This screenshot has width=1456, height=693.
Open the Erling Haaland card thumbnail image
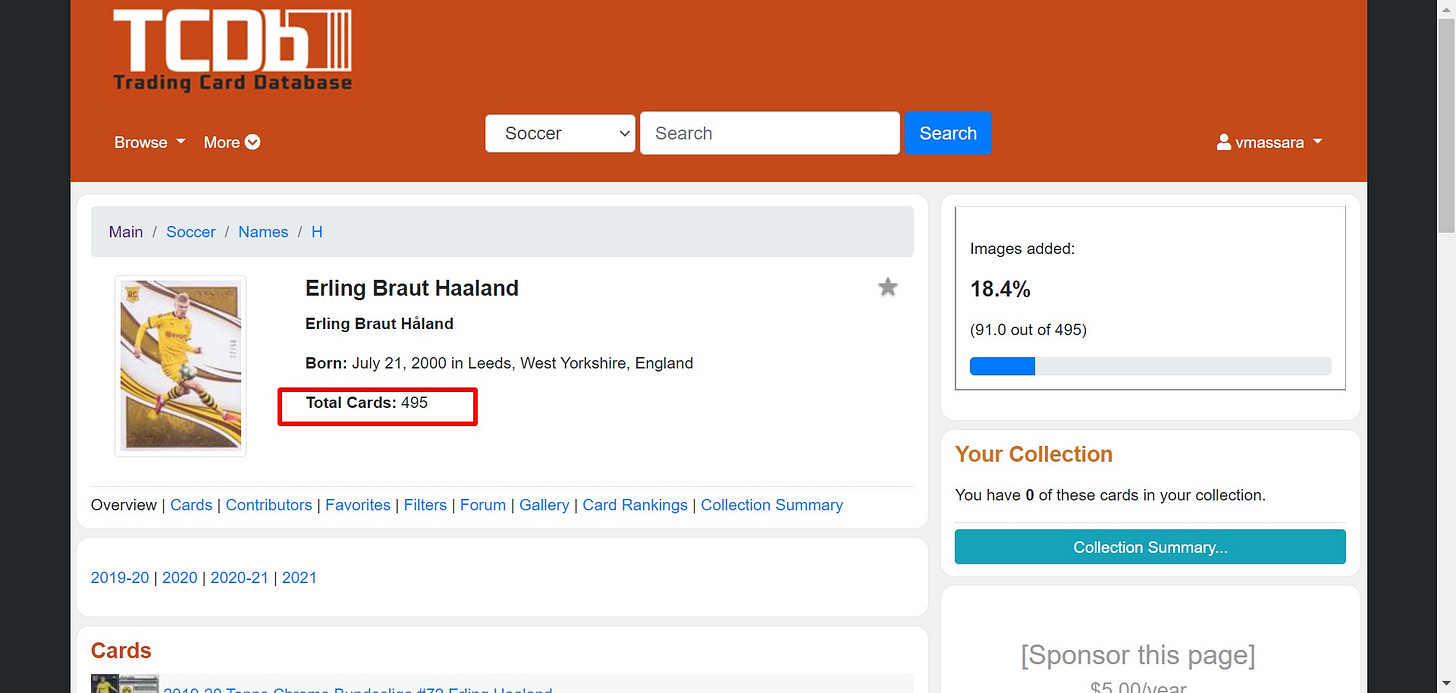click(x=181, y=366)
